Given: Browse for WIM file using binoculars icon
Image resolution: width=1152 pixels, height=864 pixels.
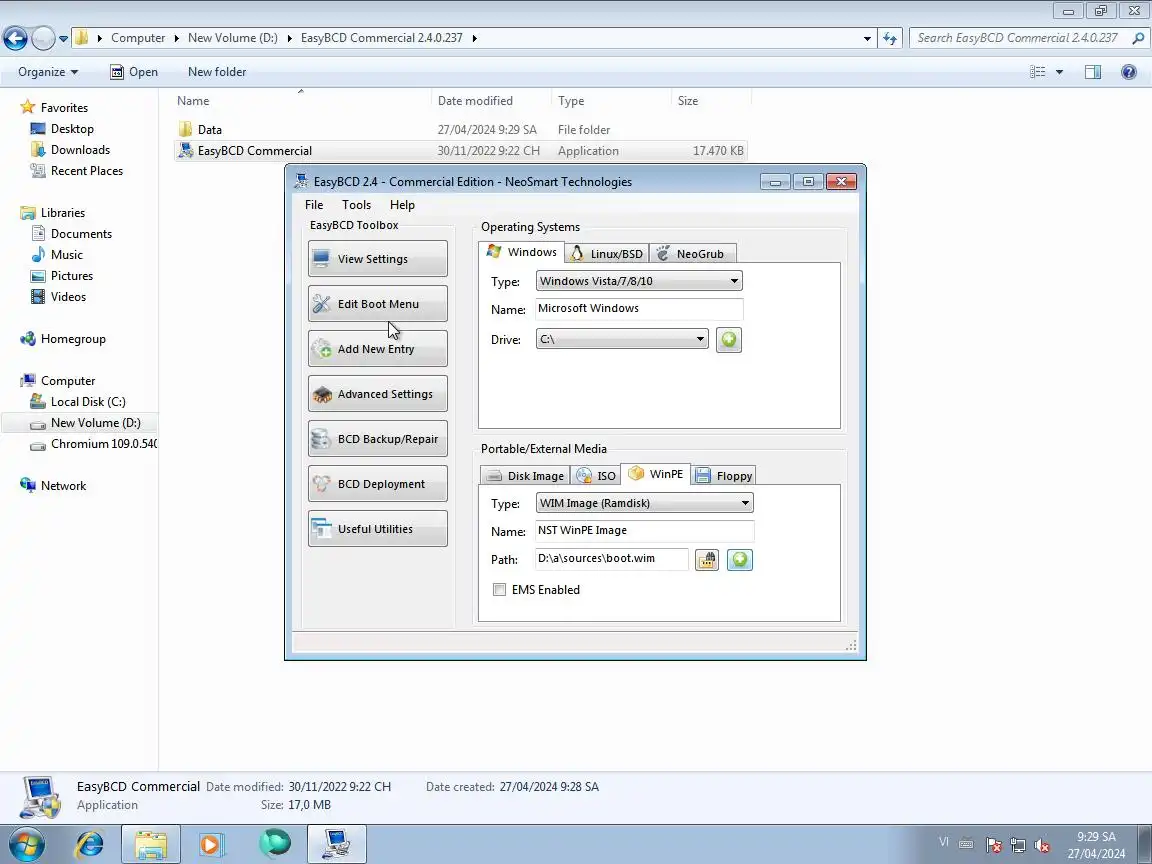Looking at the screenshot, I should (707, 560).
